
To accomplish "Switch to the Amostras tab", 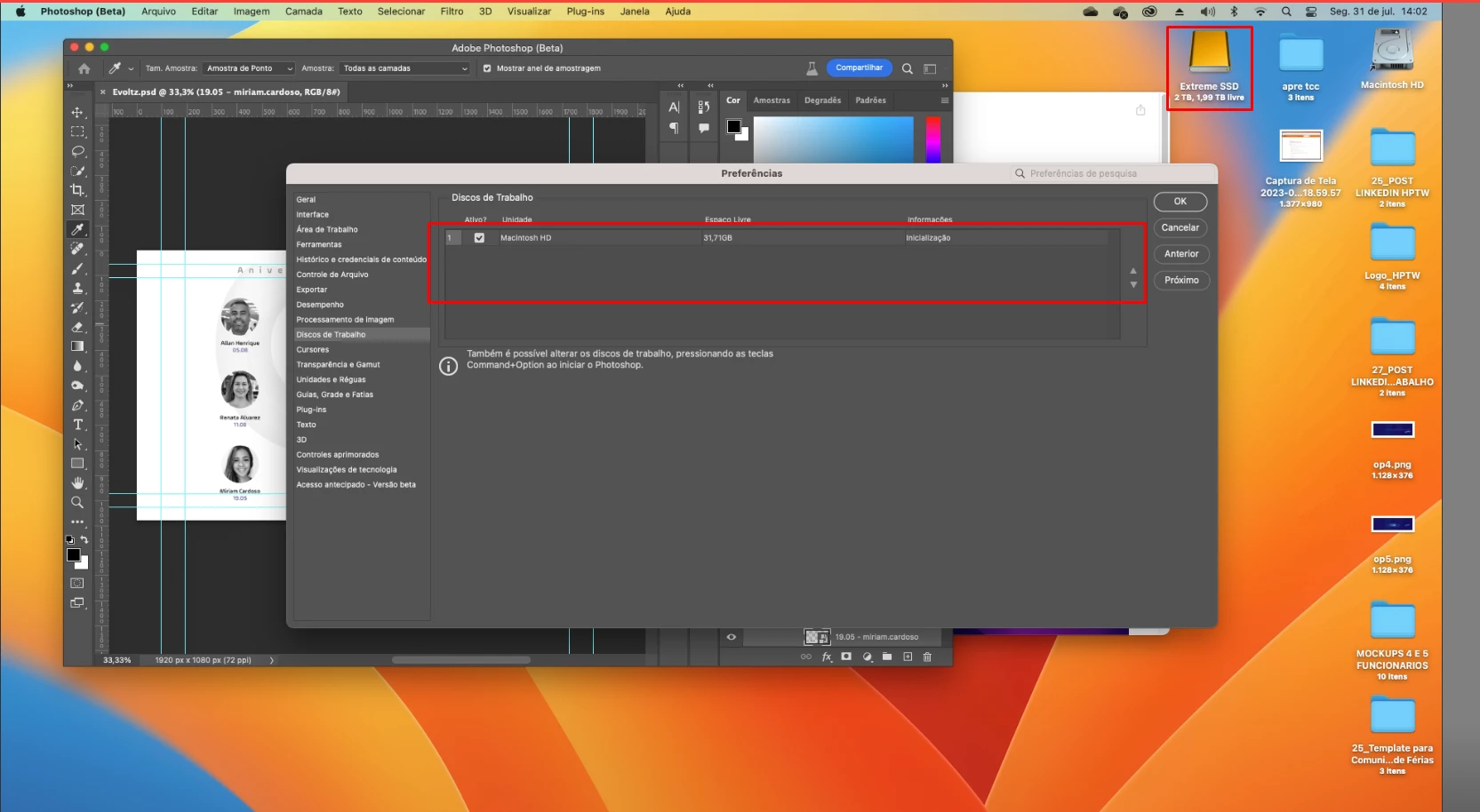I will click(772, 100).
